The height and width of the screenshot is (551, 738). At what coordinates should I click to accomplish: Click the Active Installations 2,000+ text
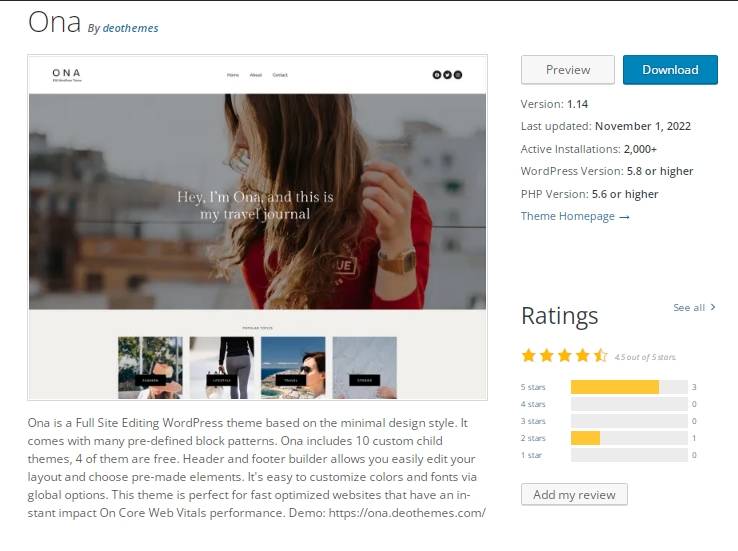point(589,149)
